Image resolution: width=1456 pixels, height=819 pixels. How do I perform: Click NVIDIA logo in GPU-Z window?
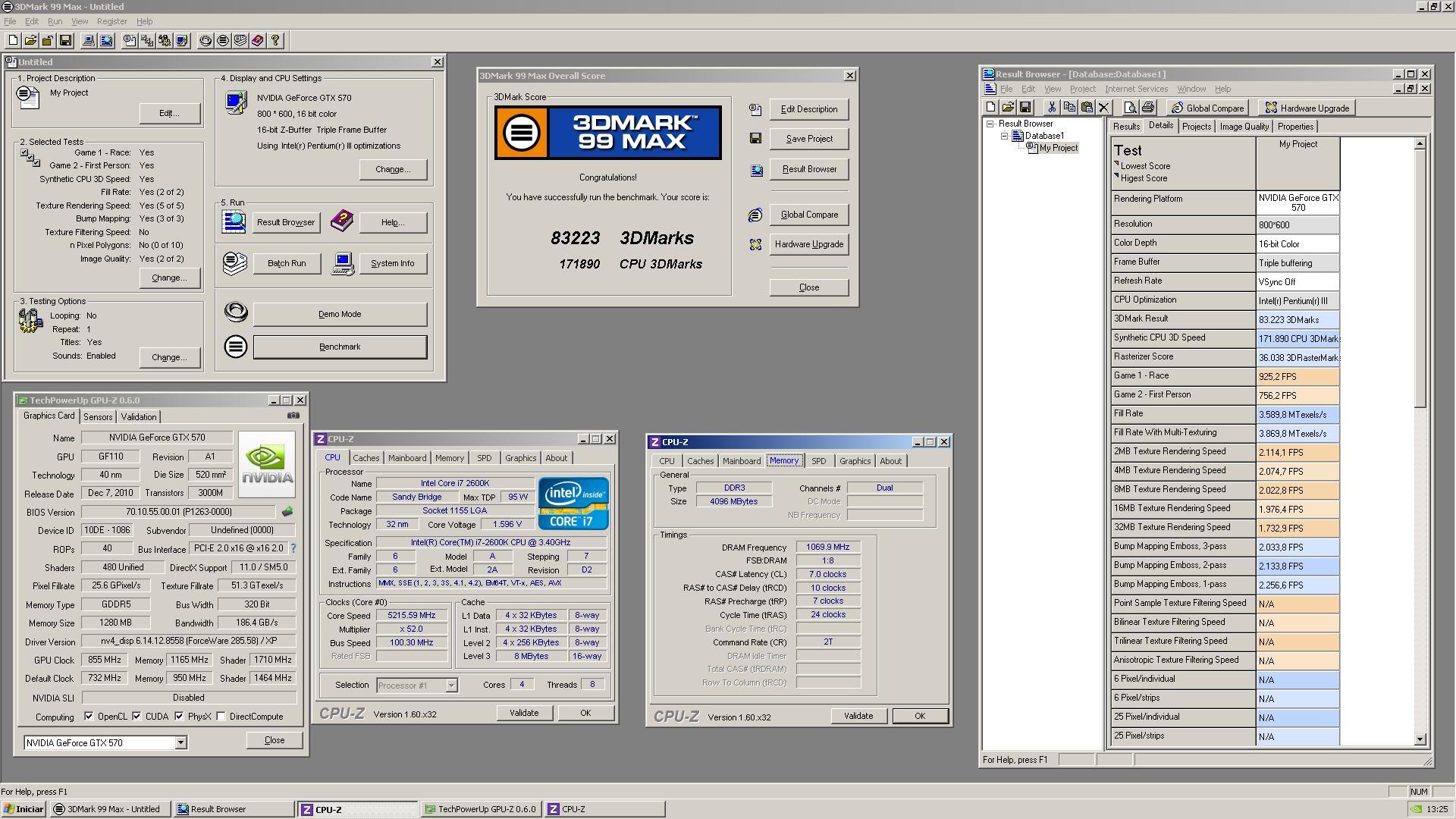(267, 463)
